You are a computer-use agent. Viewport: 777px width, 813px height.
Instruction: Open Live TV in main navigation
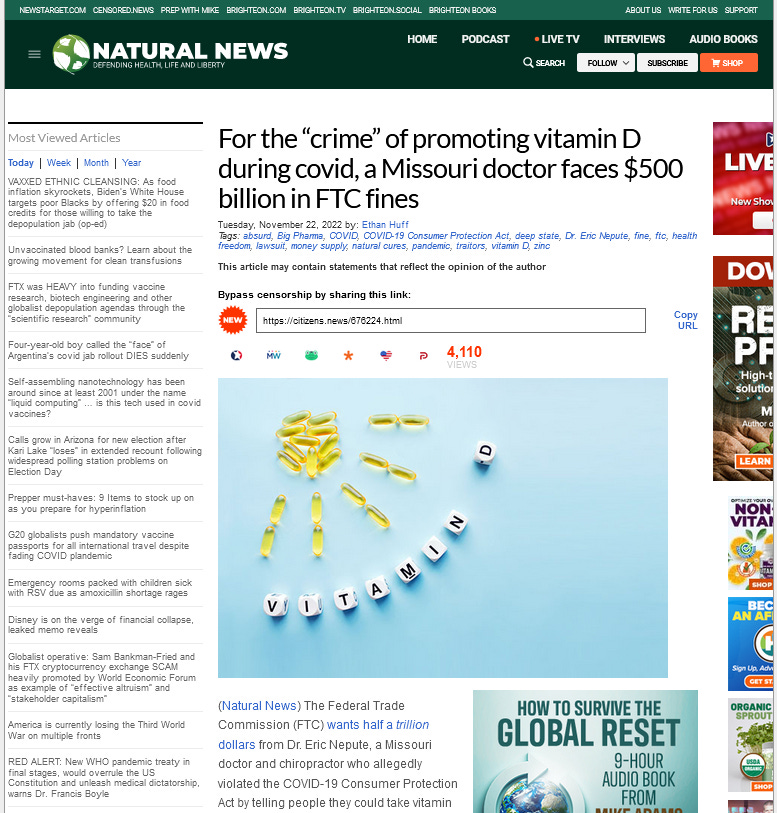pyautogui.click(x=557, y=39)
